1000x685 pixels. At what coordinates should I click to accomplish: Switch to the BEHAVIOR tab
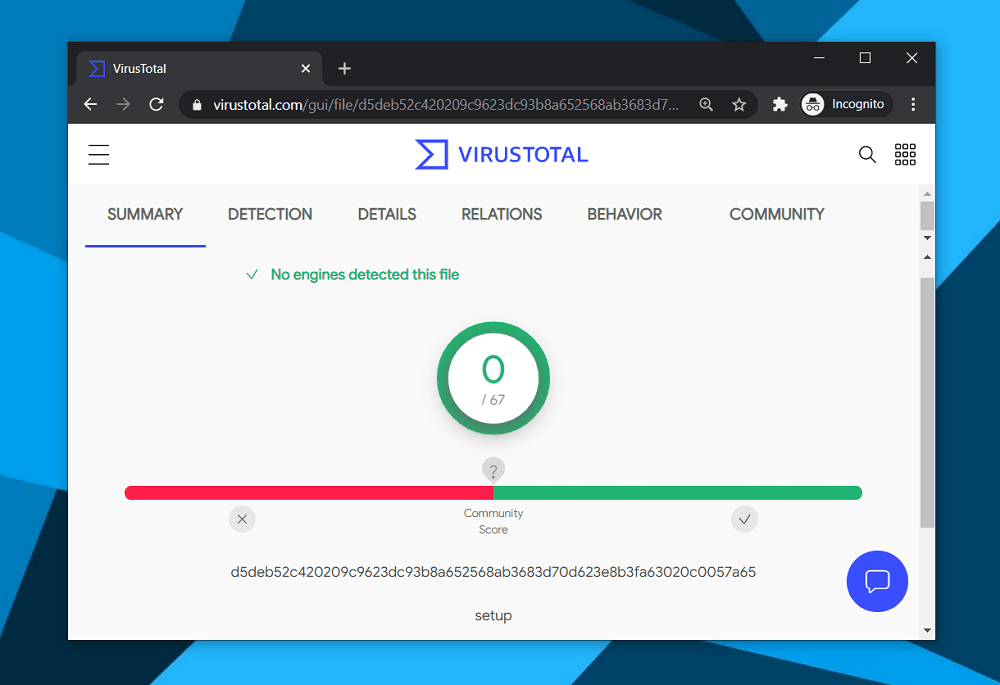(624, 214)
